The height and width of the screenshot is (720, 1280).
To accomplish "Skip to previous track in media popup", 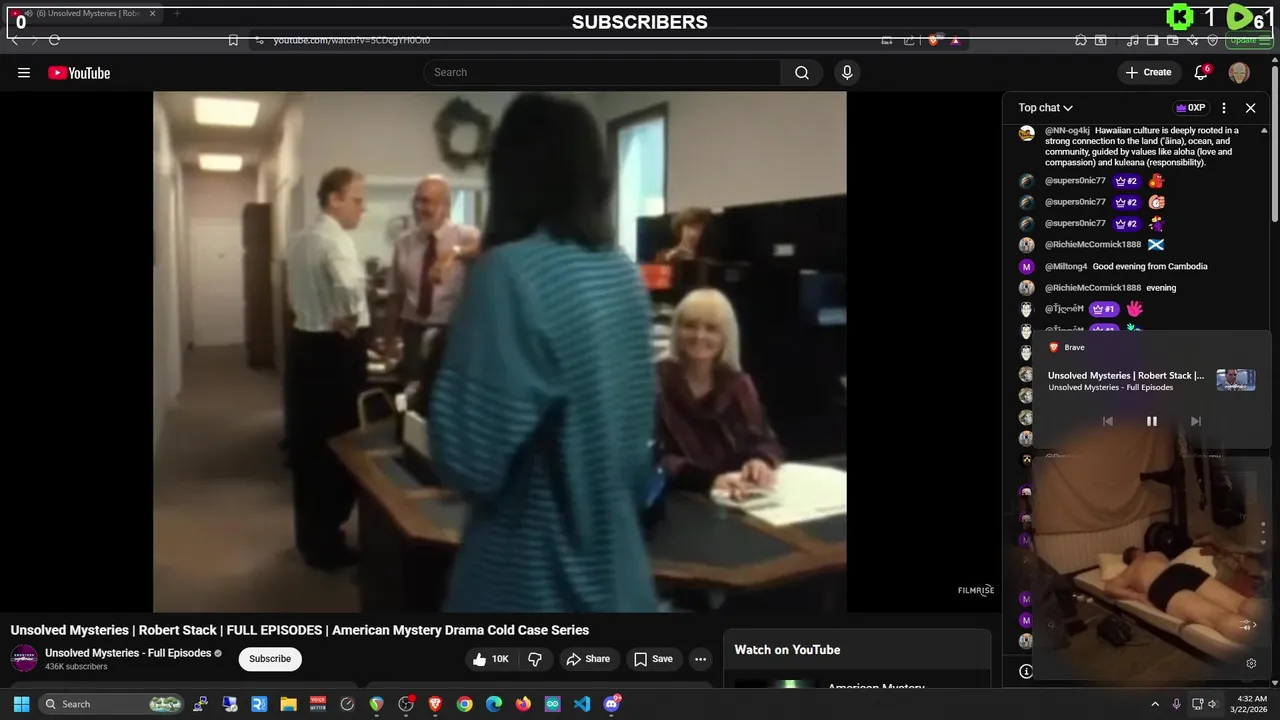I will tap(1107, 421).
